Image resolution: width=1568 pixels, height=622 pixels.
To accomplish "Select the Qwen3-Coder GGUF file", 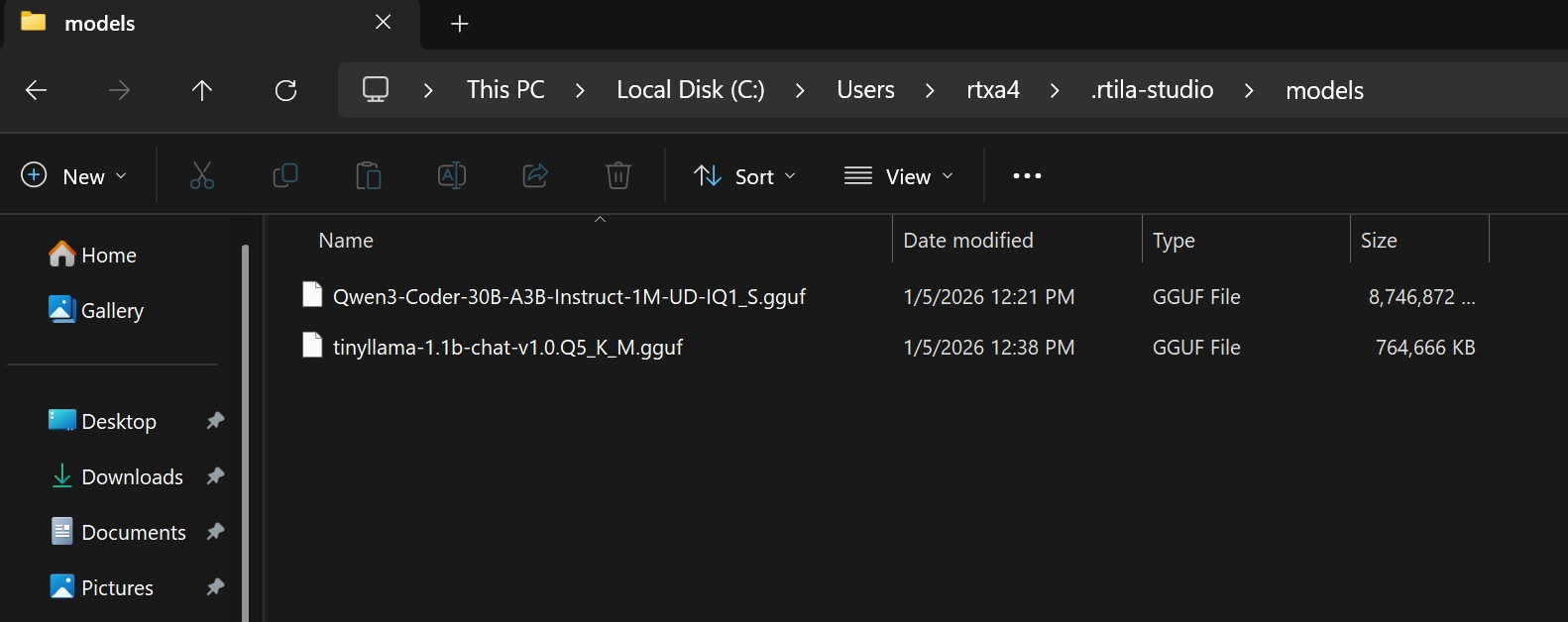I will [x=569, y=297].
